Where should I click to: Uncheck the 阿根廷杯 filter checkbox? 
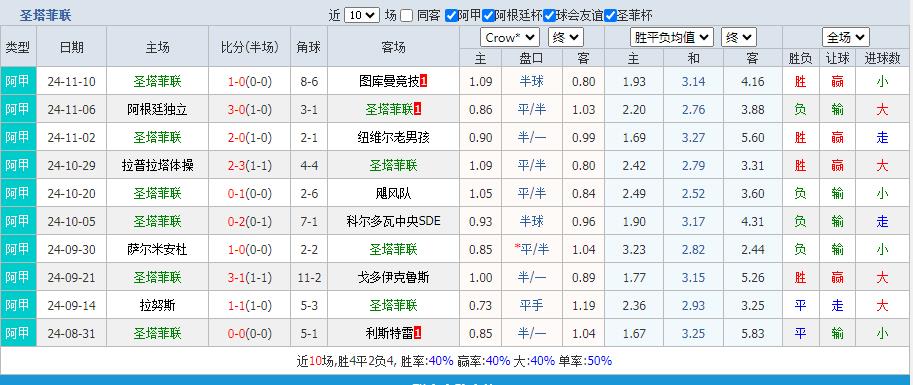[488, 16]
